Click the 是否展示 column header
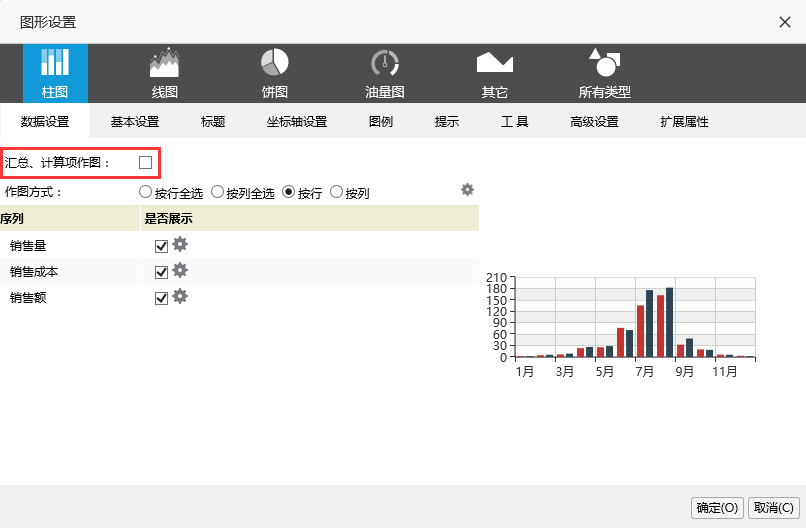Image resolution: width=806 pixels, height=528 pixels. pyautogui.click(x=168, y=219)
